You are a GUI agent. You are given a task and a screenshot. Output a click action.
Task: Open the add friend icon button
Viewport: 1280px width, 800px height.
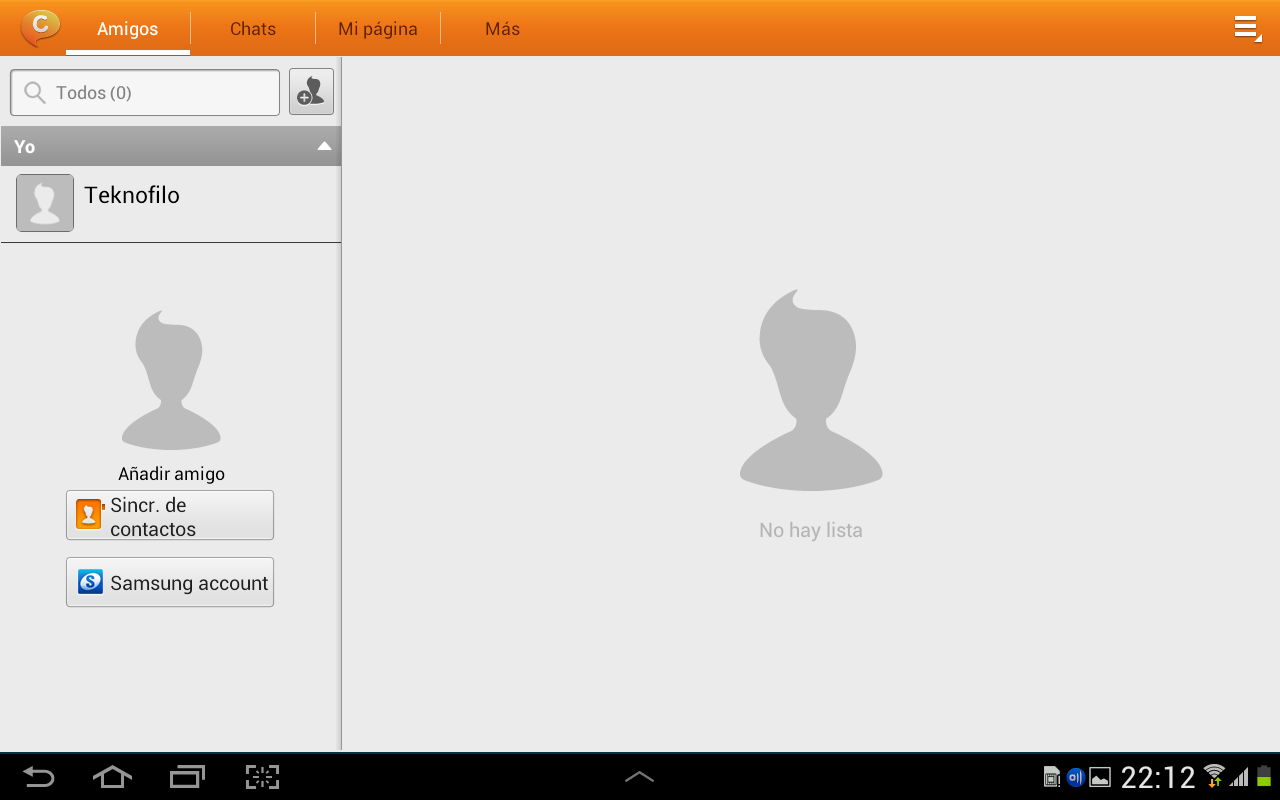tap(311, 92)
